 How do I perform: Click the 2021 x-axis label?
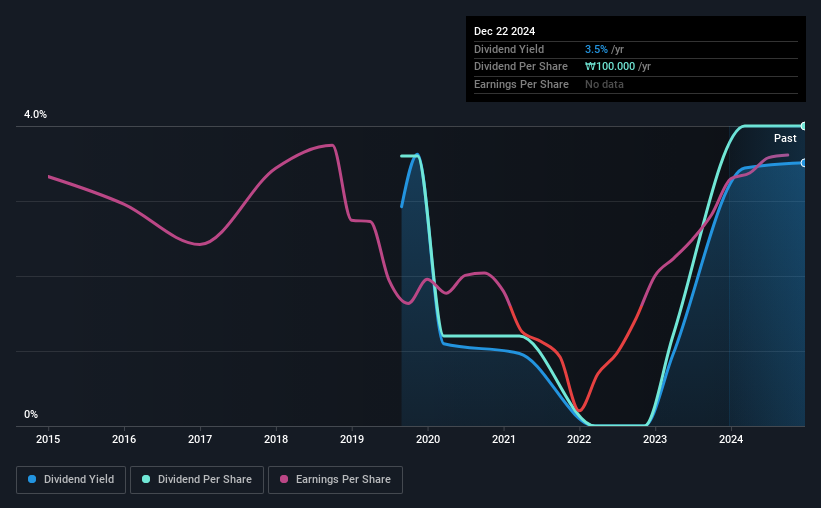(x=504, y=439)
